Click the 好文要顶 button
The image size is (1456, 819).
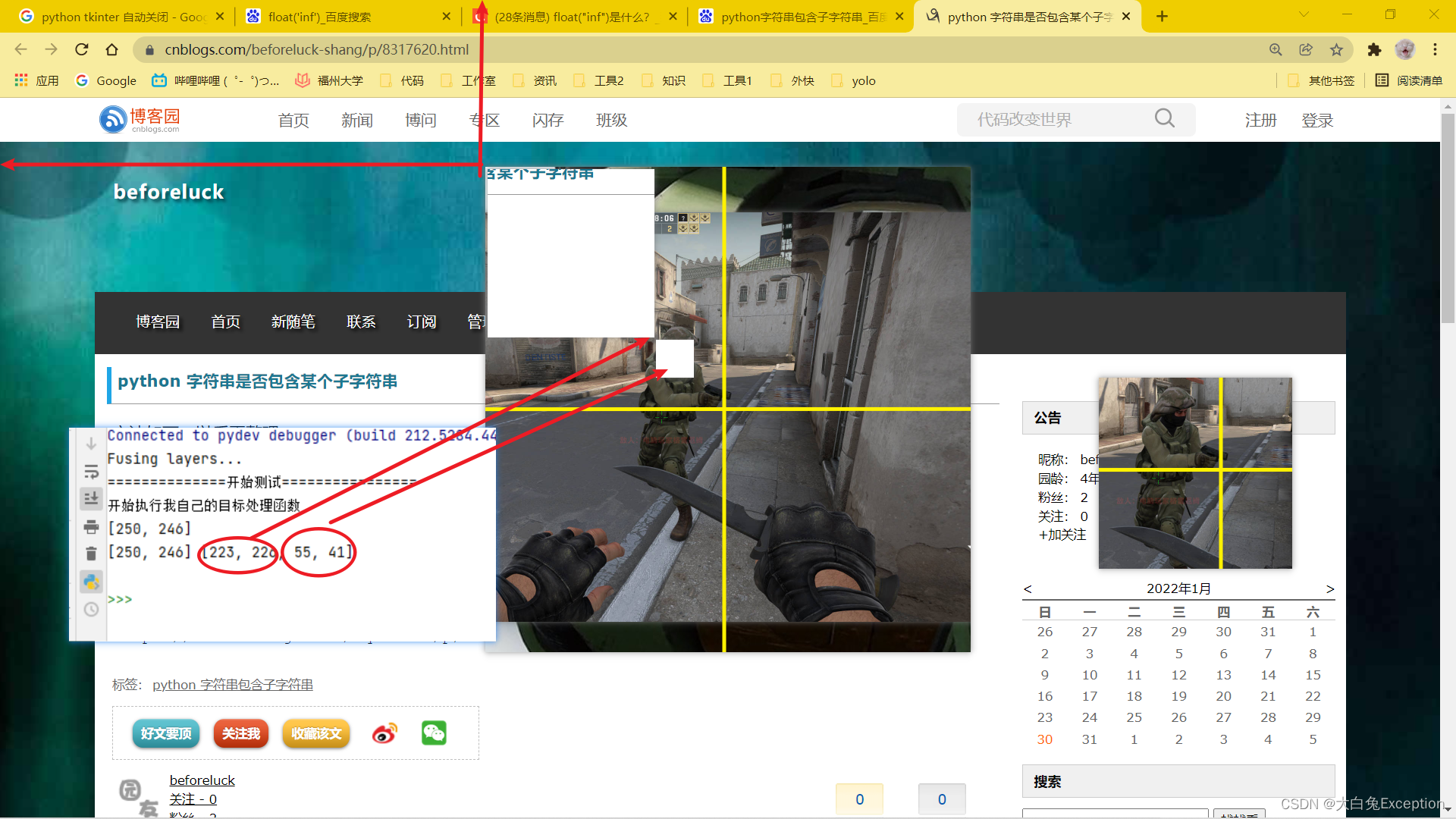(166, 733)
